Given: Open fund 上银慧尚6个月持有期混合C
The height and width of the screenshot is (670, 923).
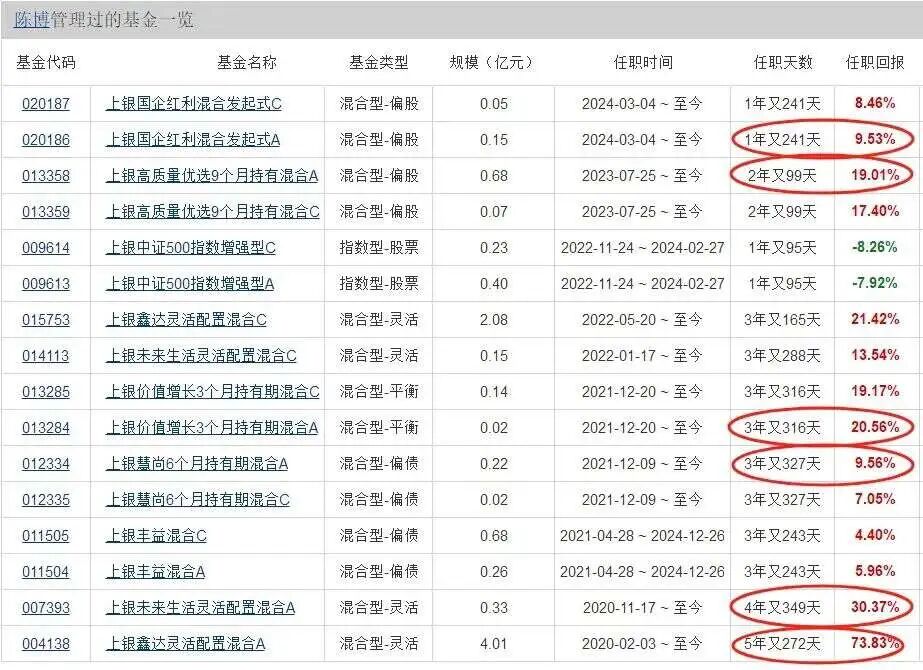Looking at the screenshot, I should [x=198, y=500].
